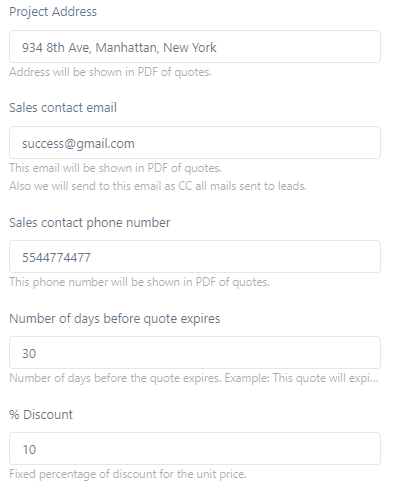Image resolution: width=396 pixels, height=489 pixels.
Task: Click the Number of days before quote expires label
Action: (115, 319)
